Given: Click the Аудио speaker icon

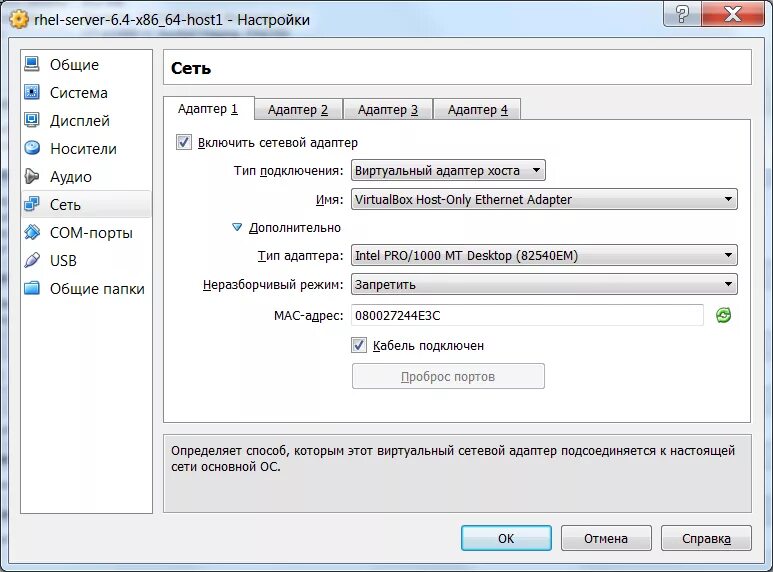Looking at the screenshot, I should 32,176.
